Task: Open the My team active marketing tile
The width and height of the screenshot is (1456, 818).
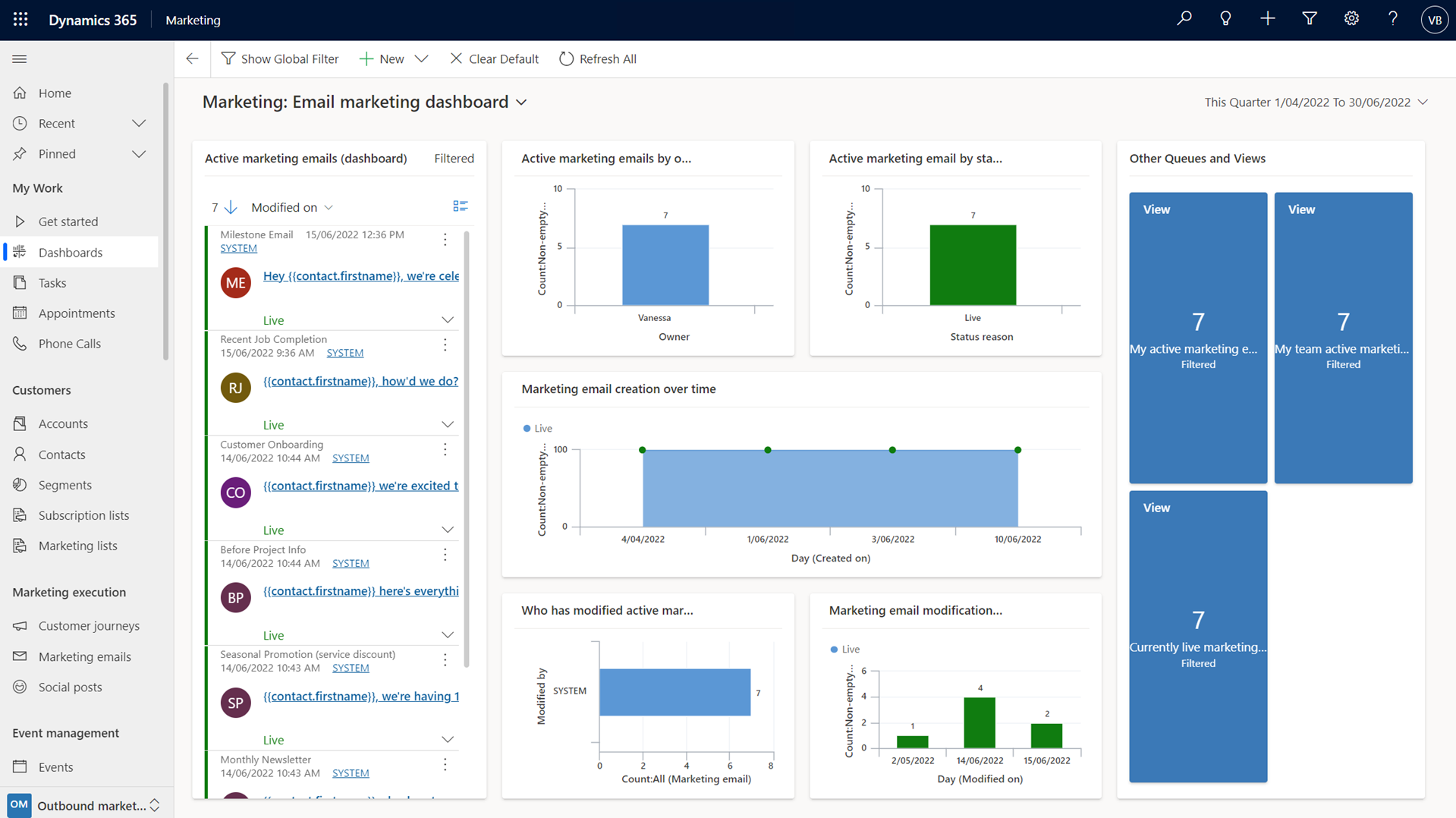Action: pos(1343,338)
